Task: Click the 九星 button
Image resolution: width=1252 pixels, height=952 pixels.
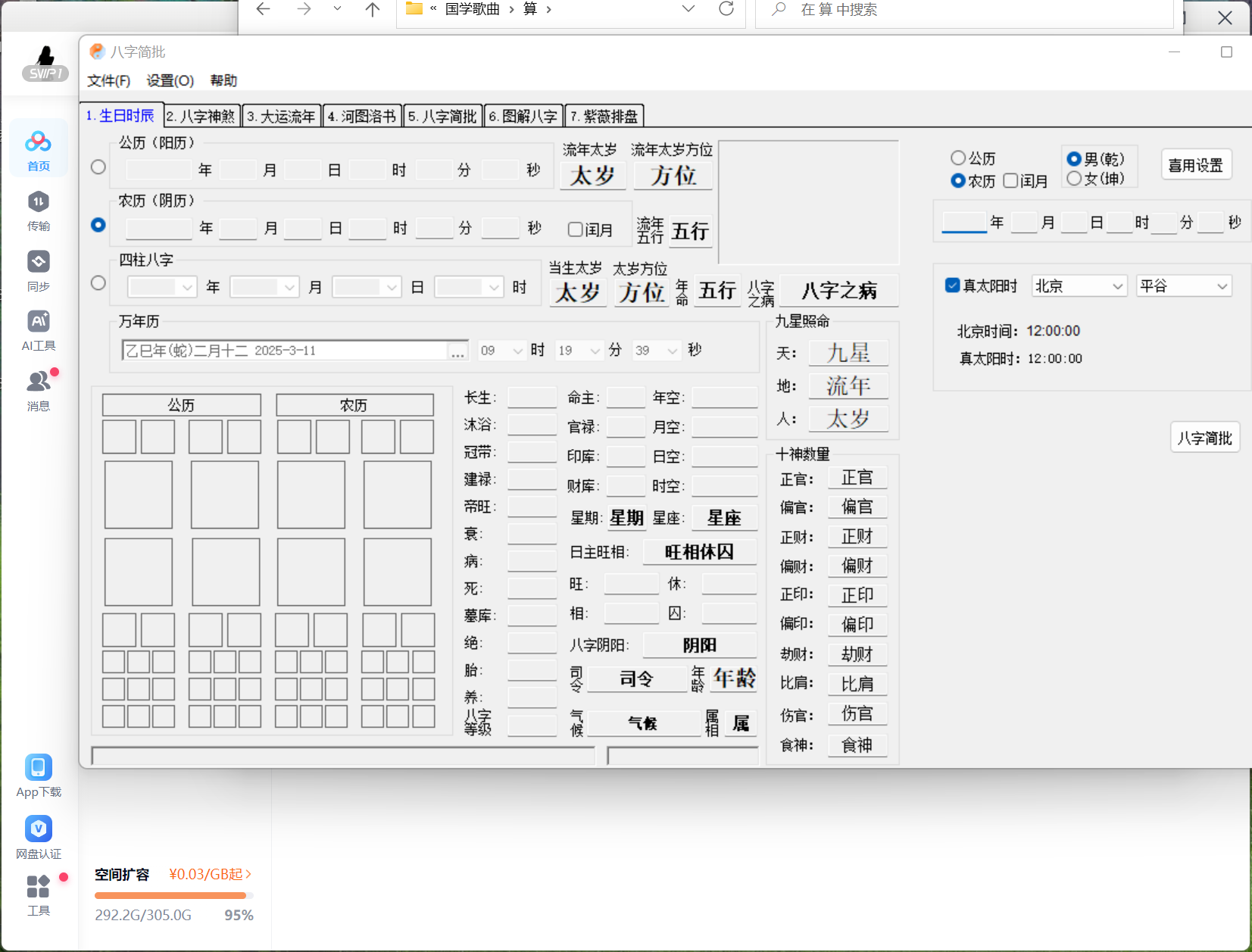Action: [848, 354]
